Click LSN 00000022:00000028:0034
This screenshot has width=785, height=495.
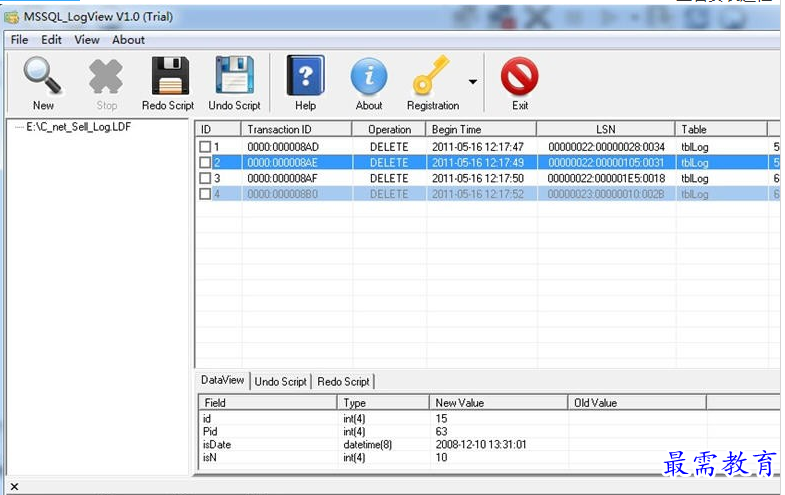tap(606, 147)
